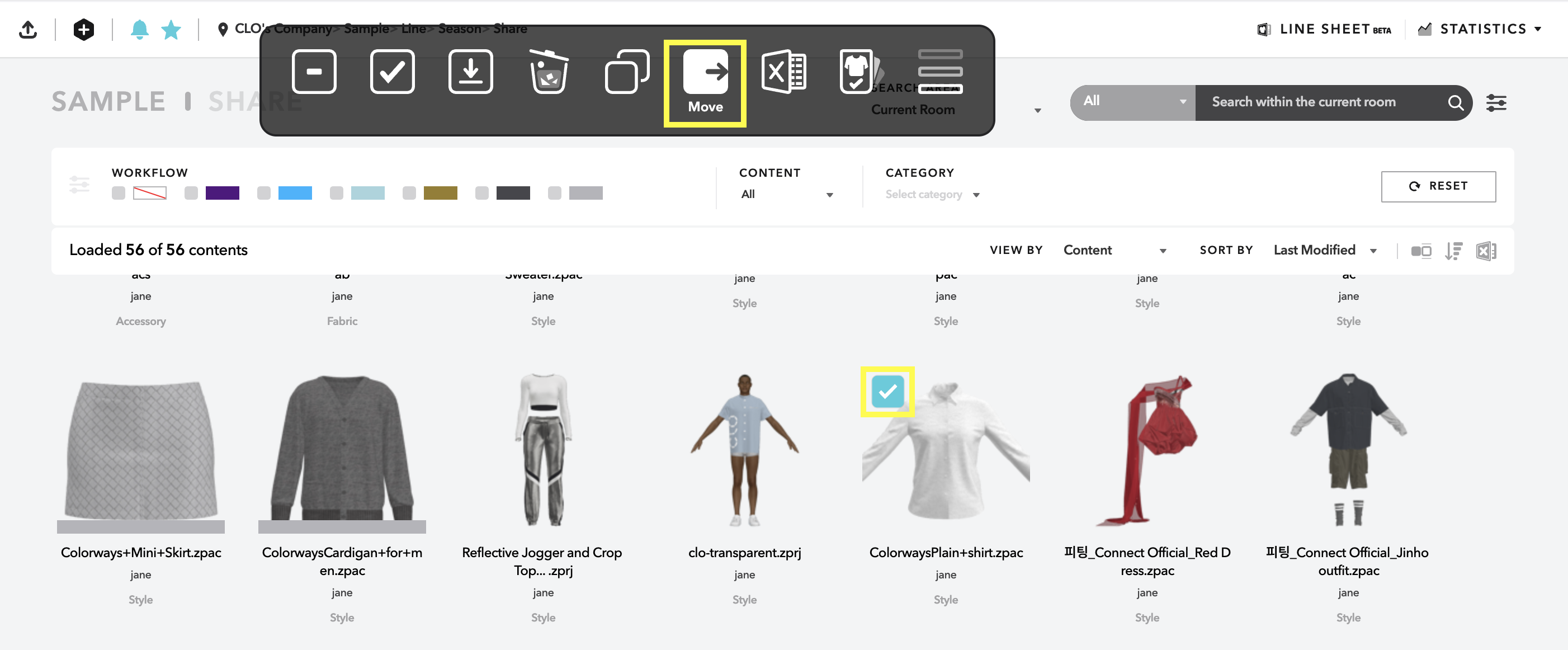This screenshot has height=650, width=1568.
Task: Go to Season breadcrumb
Action: pos(460,29)
